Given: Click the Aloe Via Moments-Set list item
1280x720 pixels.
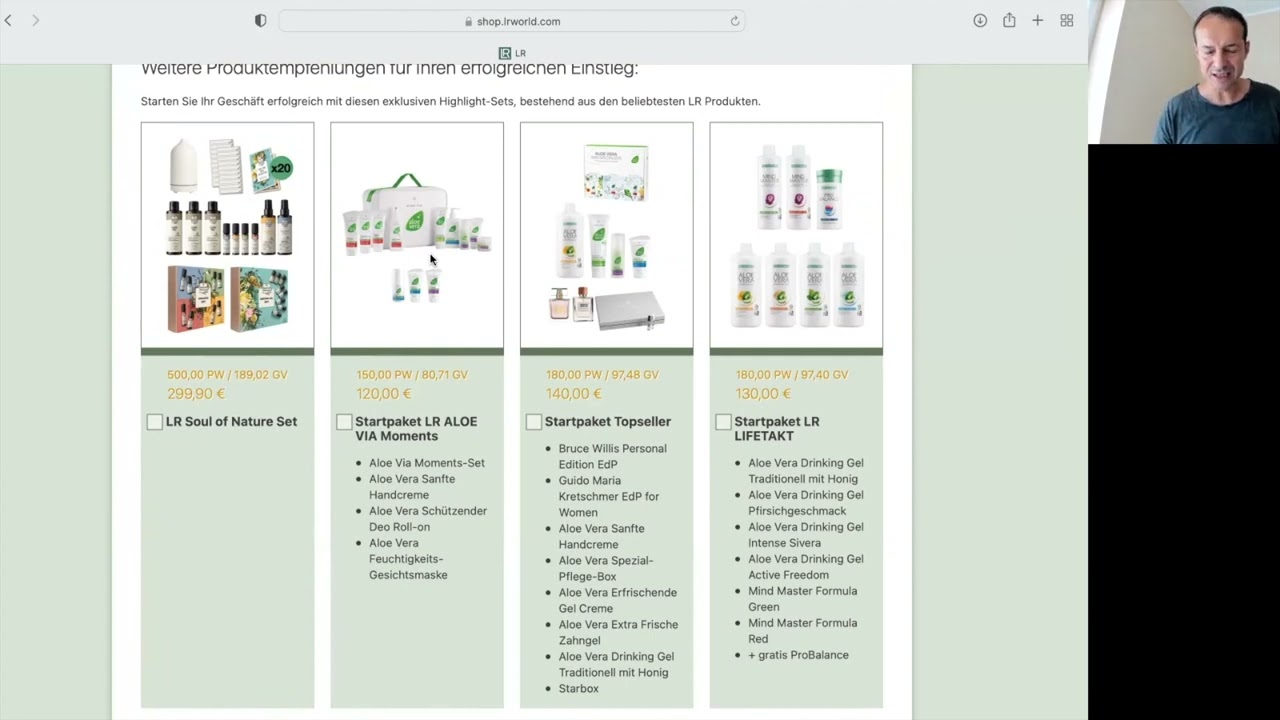Looking at the screenshot, I should (427, 463).
